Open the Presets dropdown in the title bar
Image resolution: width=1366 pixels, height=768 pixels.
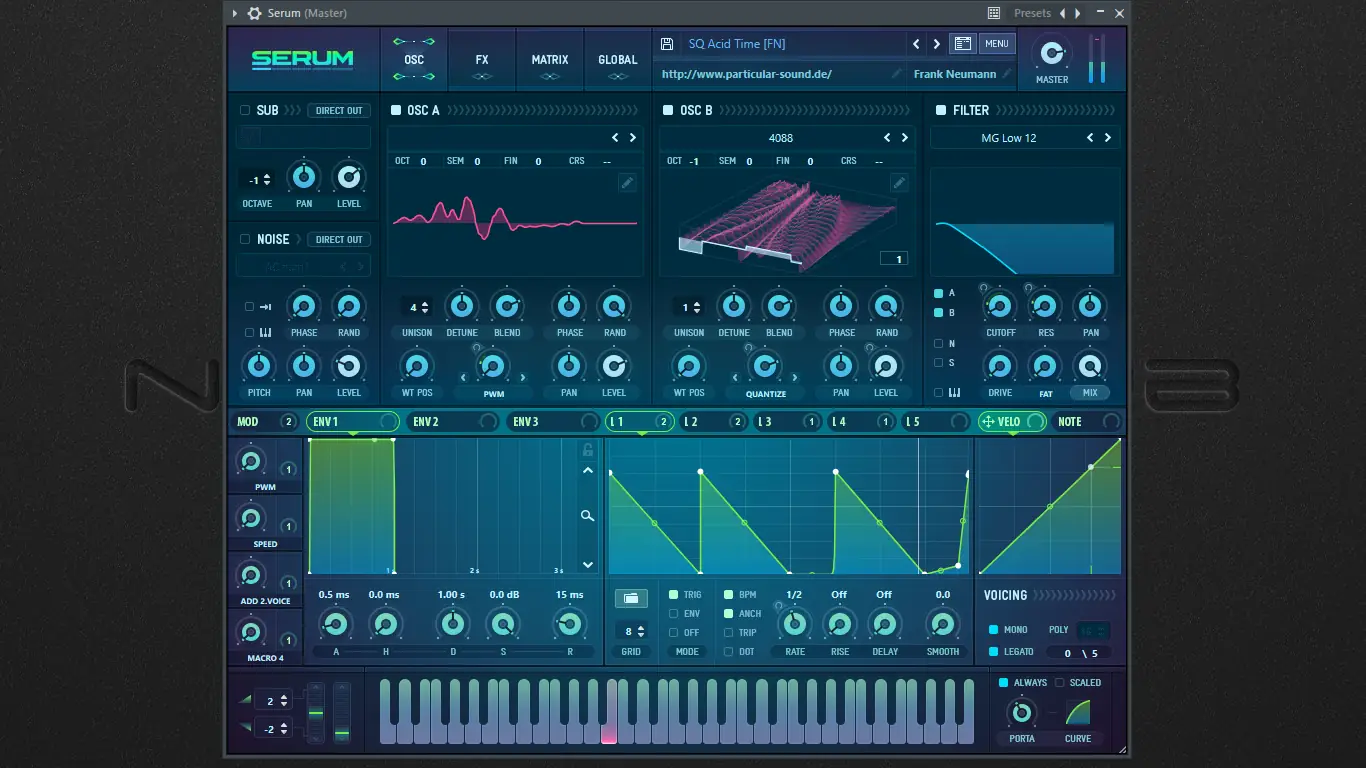point(1033,13)
